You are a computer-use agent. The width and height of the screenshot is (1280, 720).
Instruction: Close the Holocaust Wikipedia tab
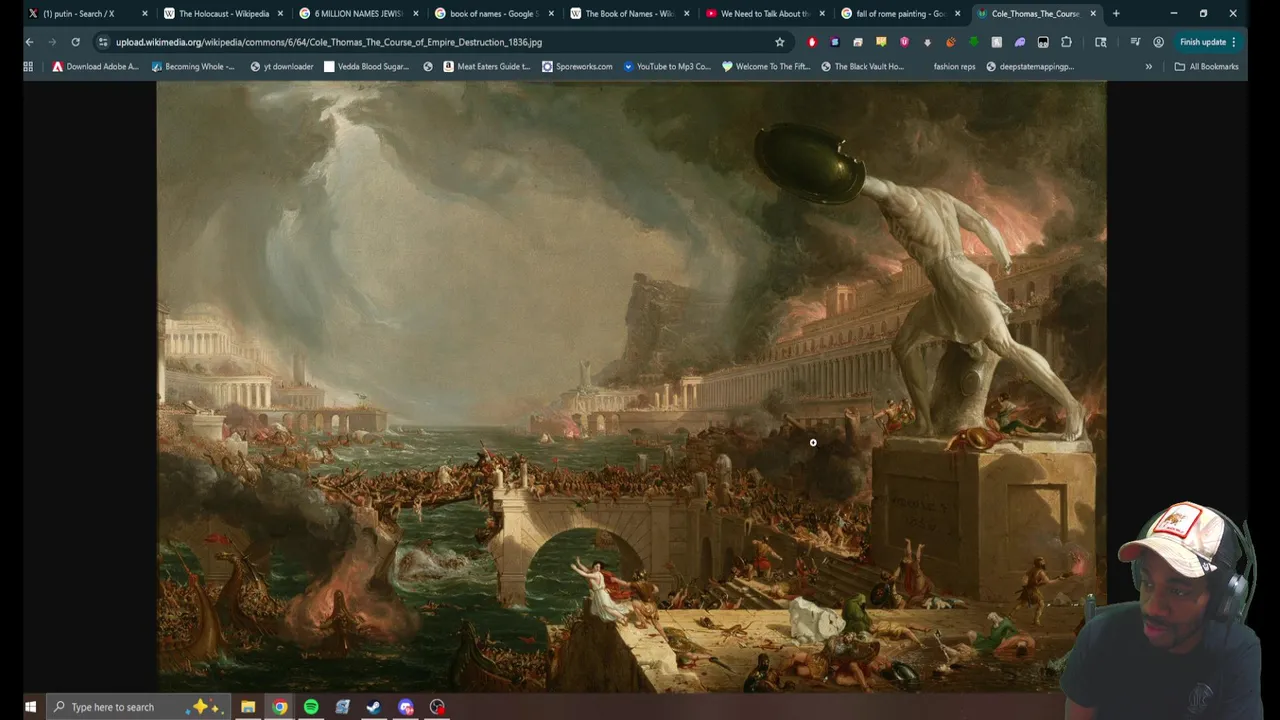(280, 14)
